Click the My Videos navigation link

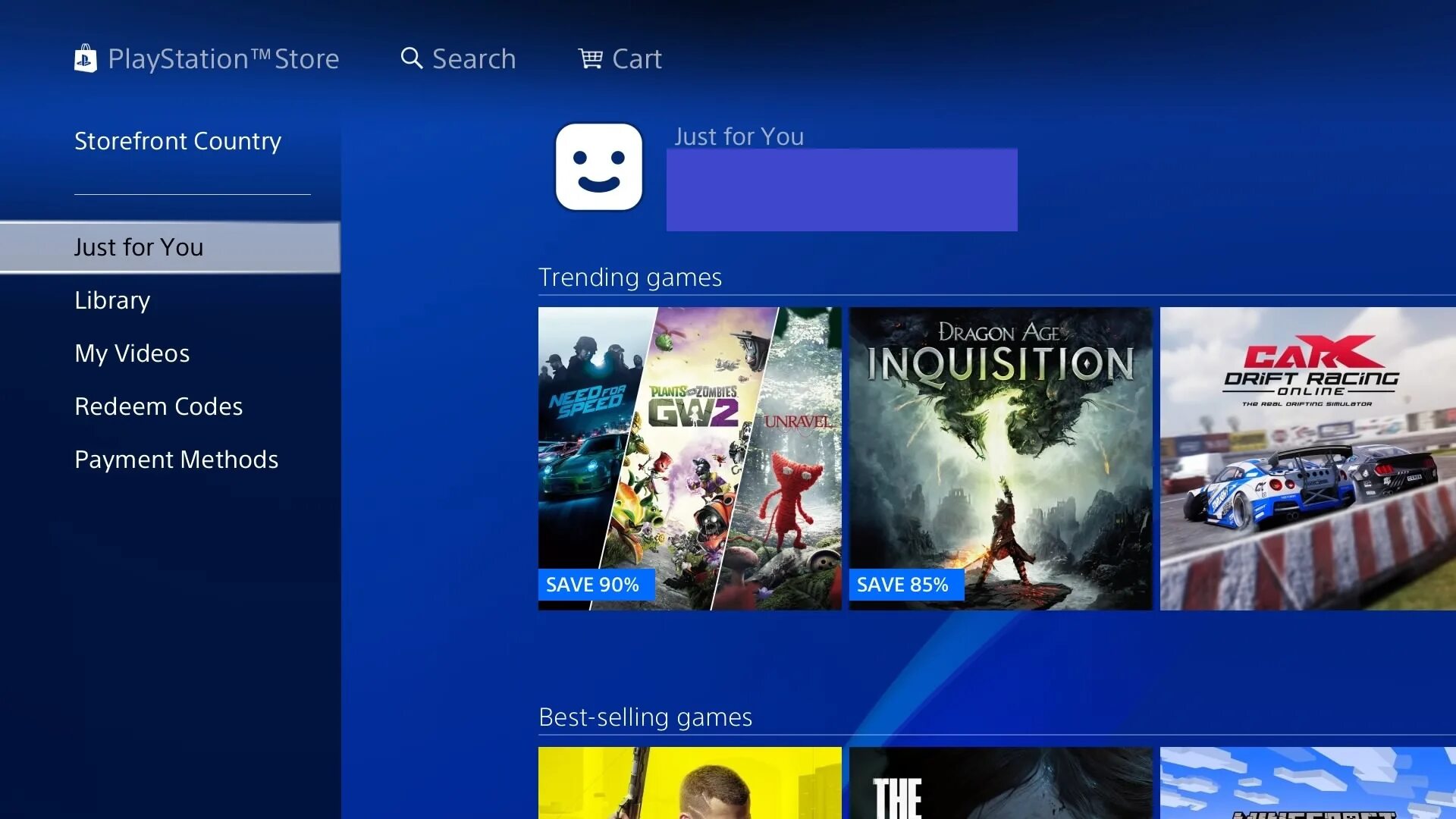[132, 353]
